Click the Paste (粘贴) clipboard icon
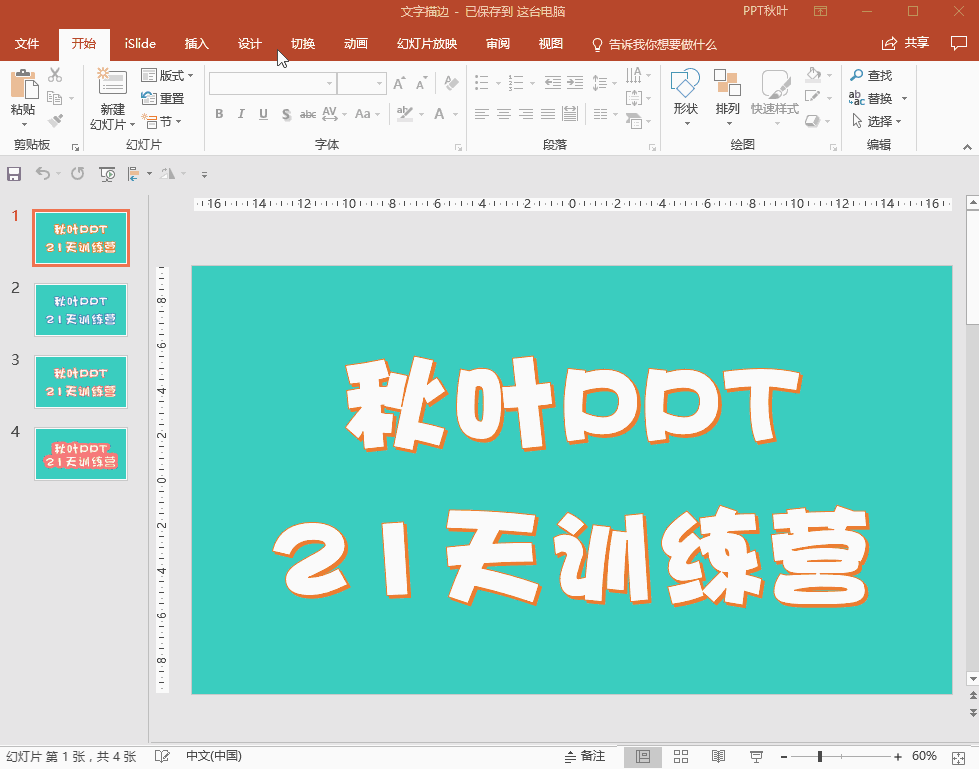The image size is (979, 769). click(23, 84)
